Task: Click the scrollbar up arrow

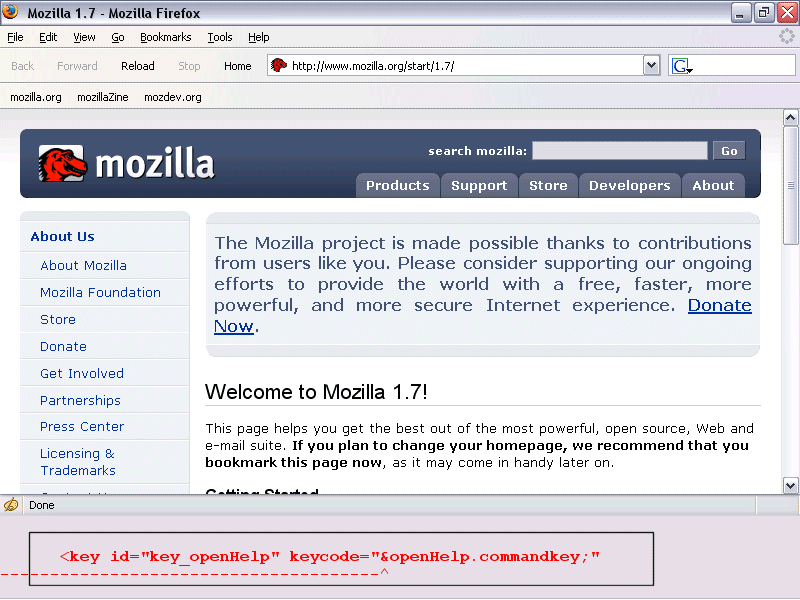Action: click(x=790, y=116)
